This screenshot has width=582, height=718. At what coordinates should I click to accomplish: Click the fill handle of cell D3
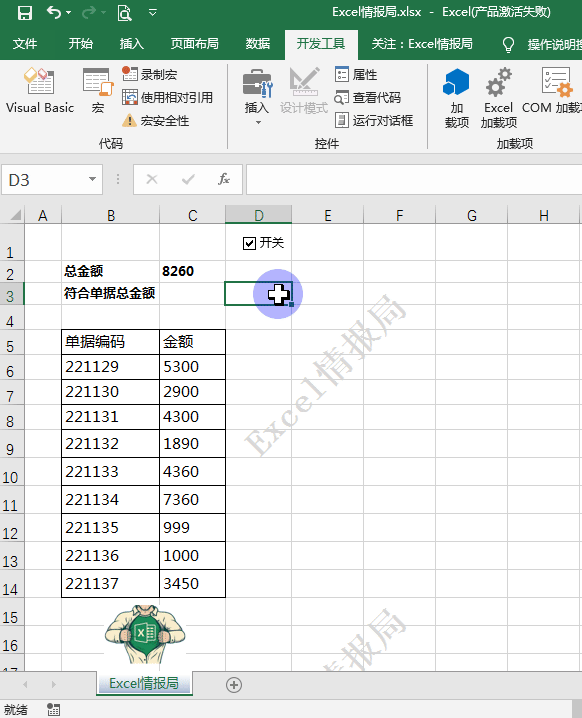(291, 304)
